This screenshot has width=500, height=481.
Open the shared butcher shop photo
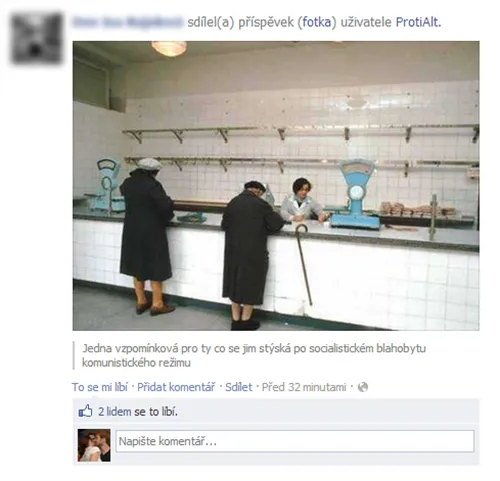click(x=276, y=186)
